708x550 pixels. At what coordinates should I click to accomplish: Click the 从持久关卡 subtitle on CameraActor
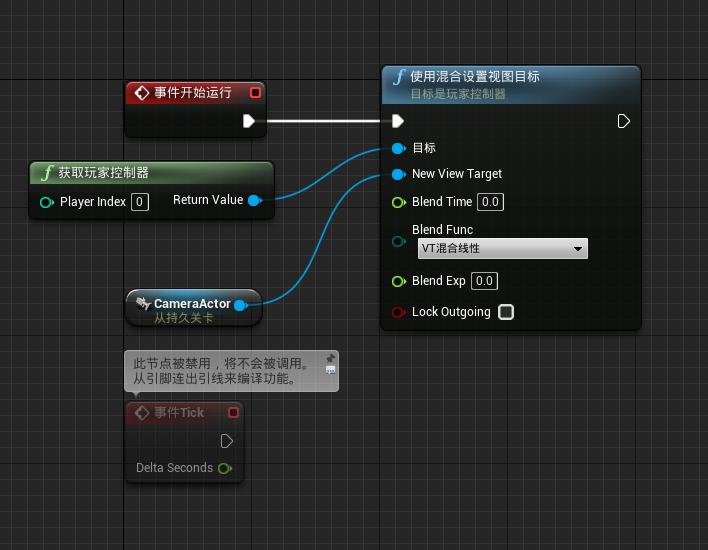(184, 318)
